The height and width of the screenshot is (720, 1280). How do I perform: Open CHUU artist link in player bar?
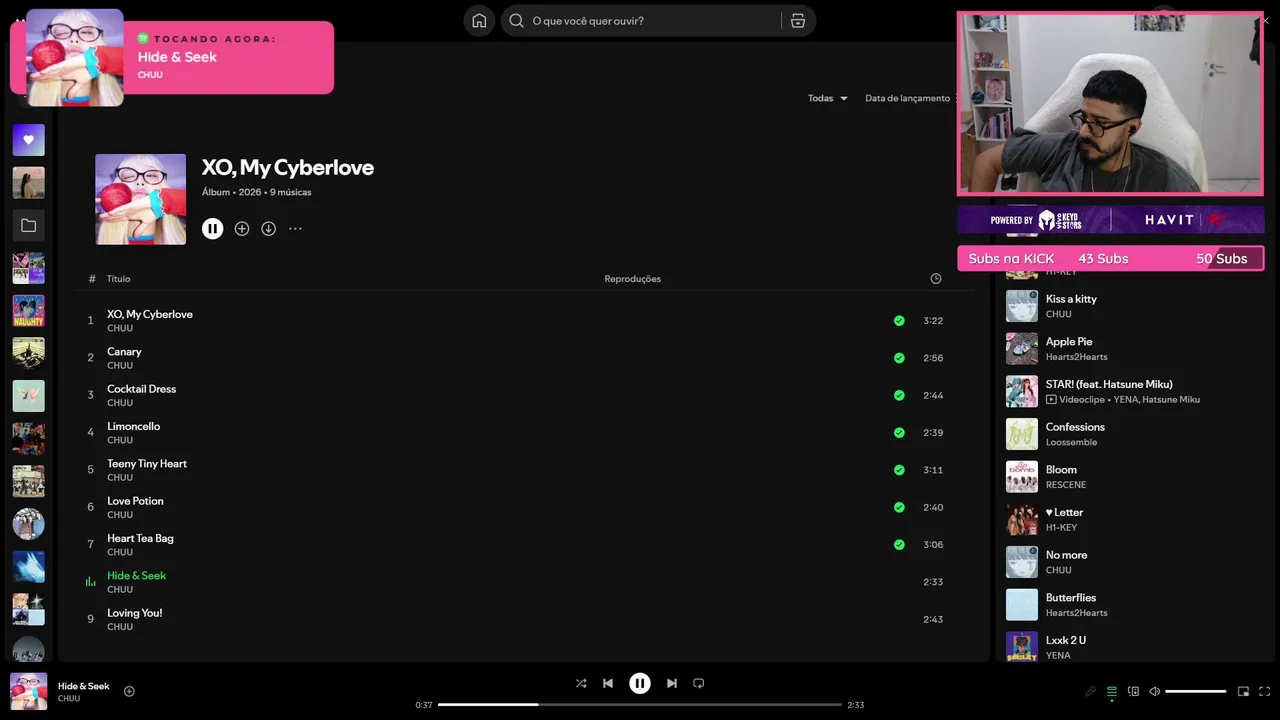pyautogui.click(x=69, y=699)
